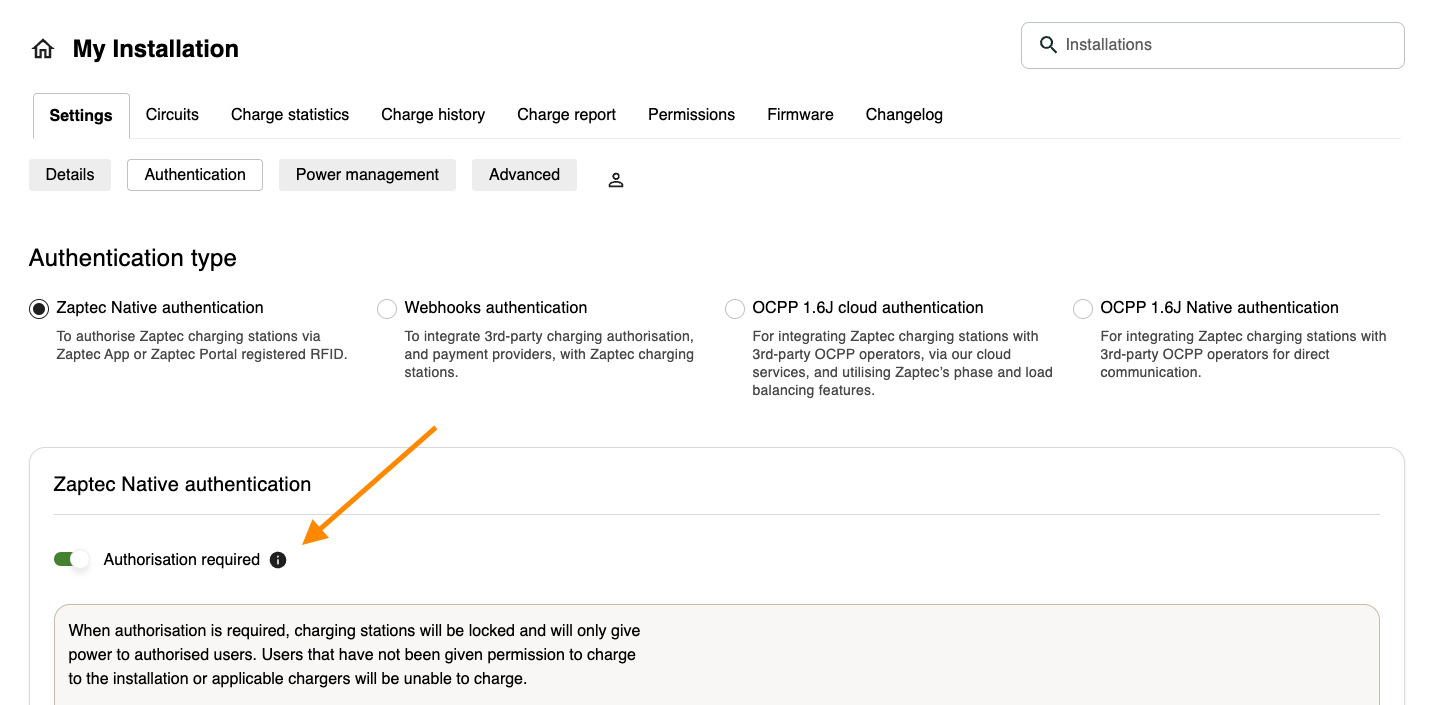The image size is (1435, 705).
Task: Open the Firmware tab
Action: tap(799, 114)
